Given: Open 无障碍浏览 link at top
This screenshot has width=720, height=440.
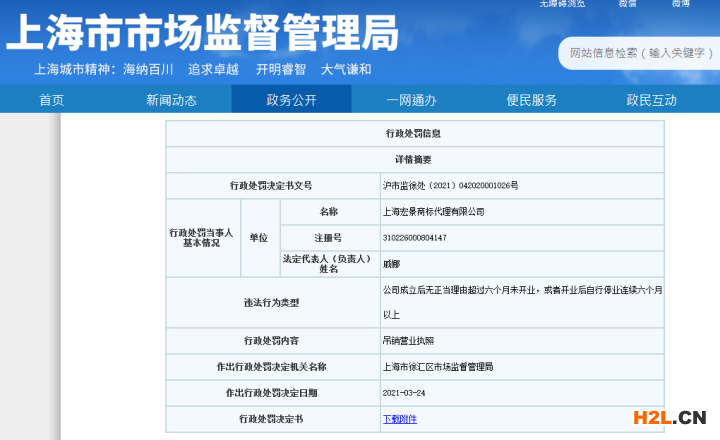Looking at the screenshot, I should point(562,4).
